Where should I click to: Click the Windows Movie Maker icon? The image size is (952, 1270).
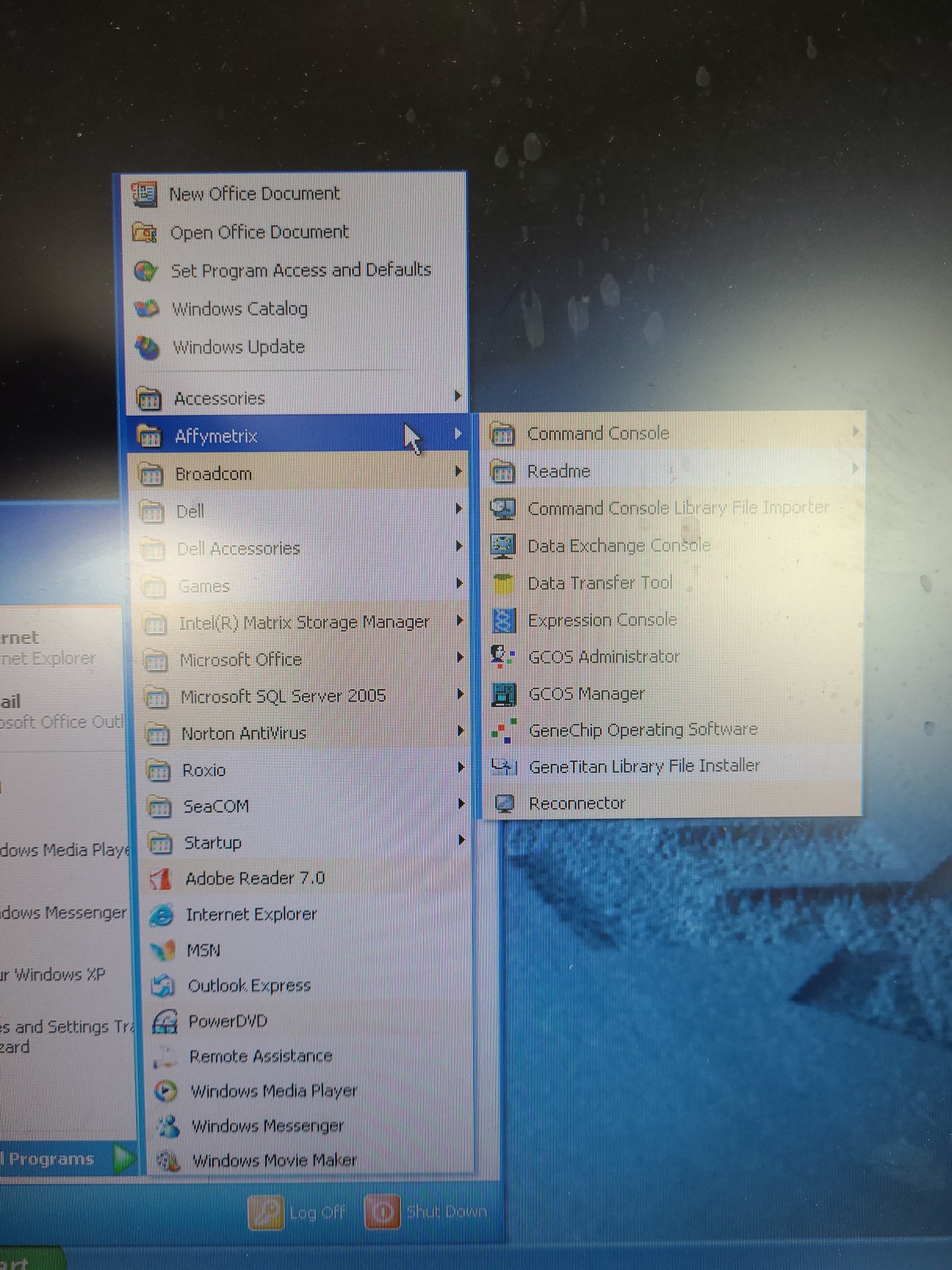[169, 1160]
